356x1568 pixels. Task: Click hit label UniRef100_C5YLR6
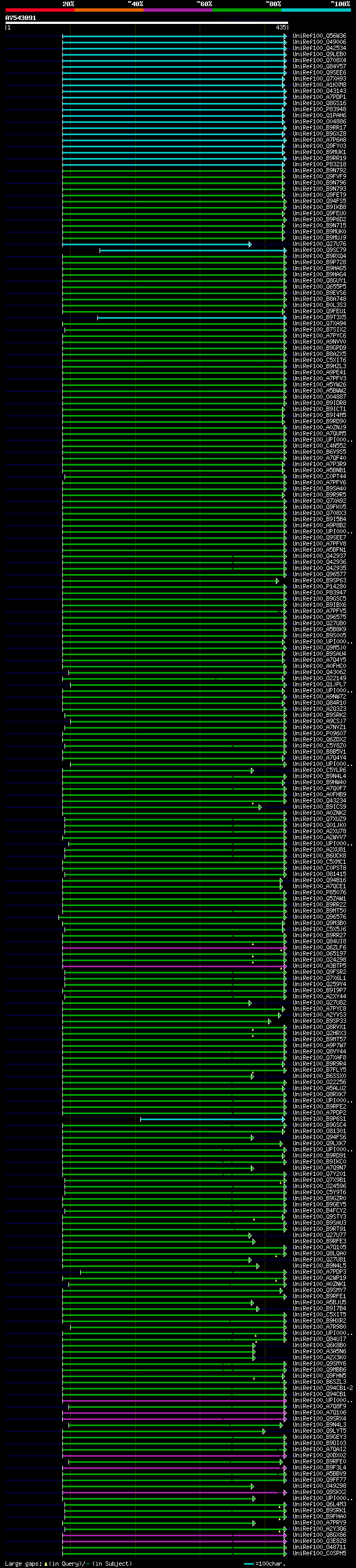(x=319, y=770)
